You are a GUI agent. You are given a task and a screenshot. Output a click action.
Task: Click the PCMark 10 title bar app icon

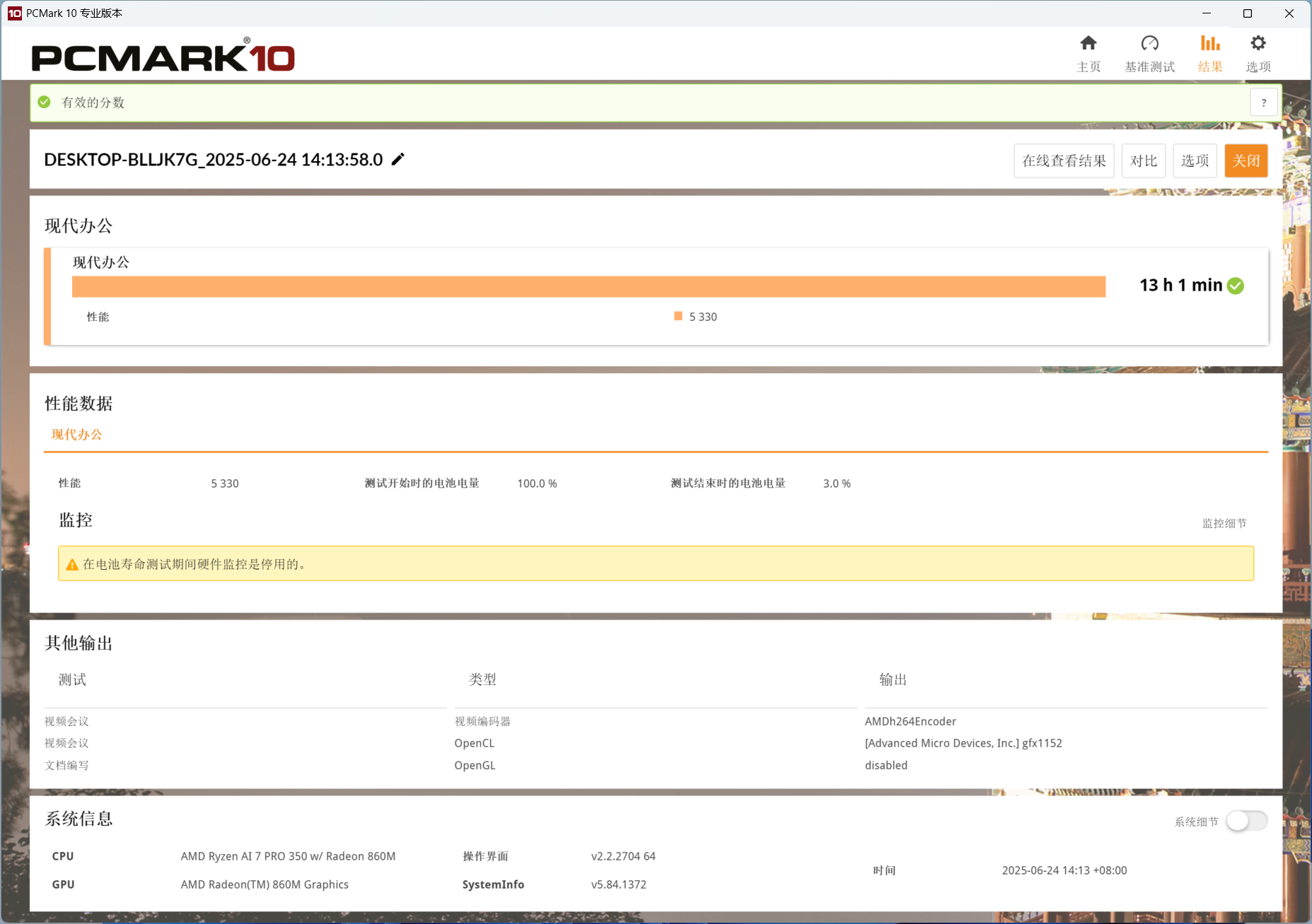tap(14, 13)
